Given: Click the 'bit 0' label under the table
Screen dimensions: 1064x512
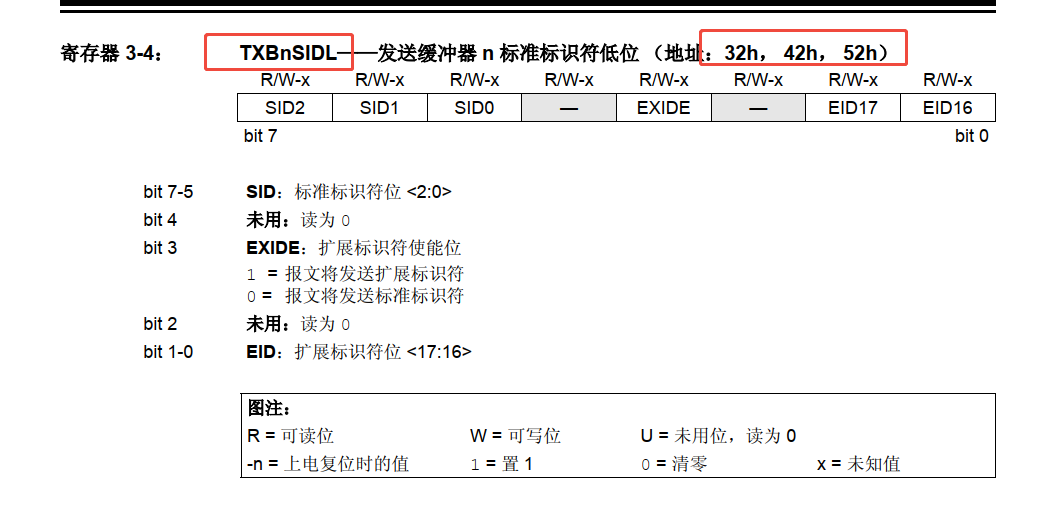Looking at the screenshot, I should click(972, 136).
